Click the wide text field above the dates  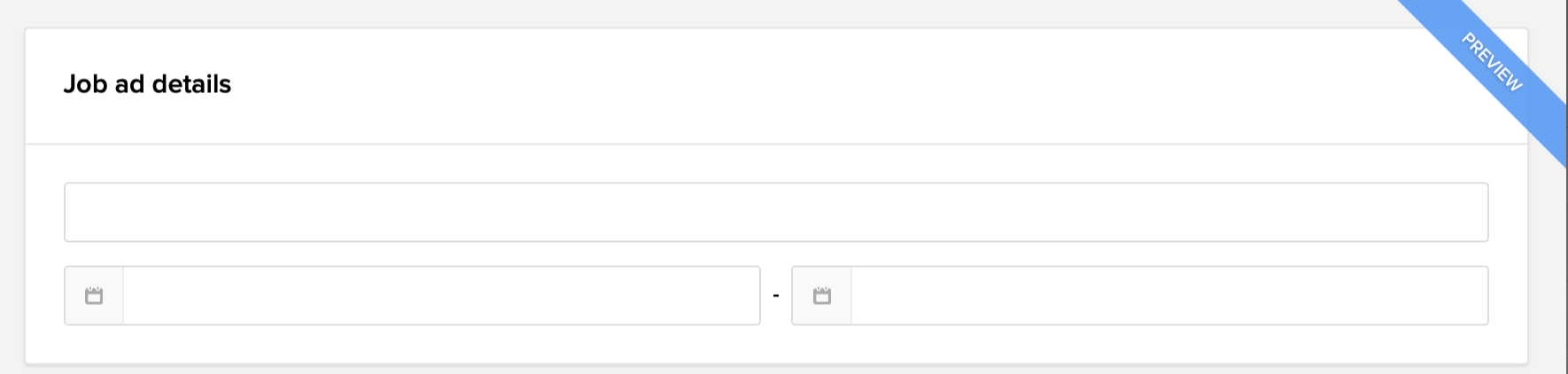tap(775, 213)
